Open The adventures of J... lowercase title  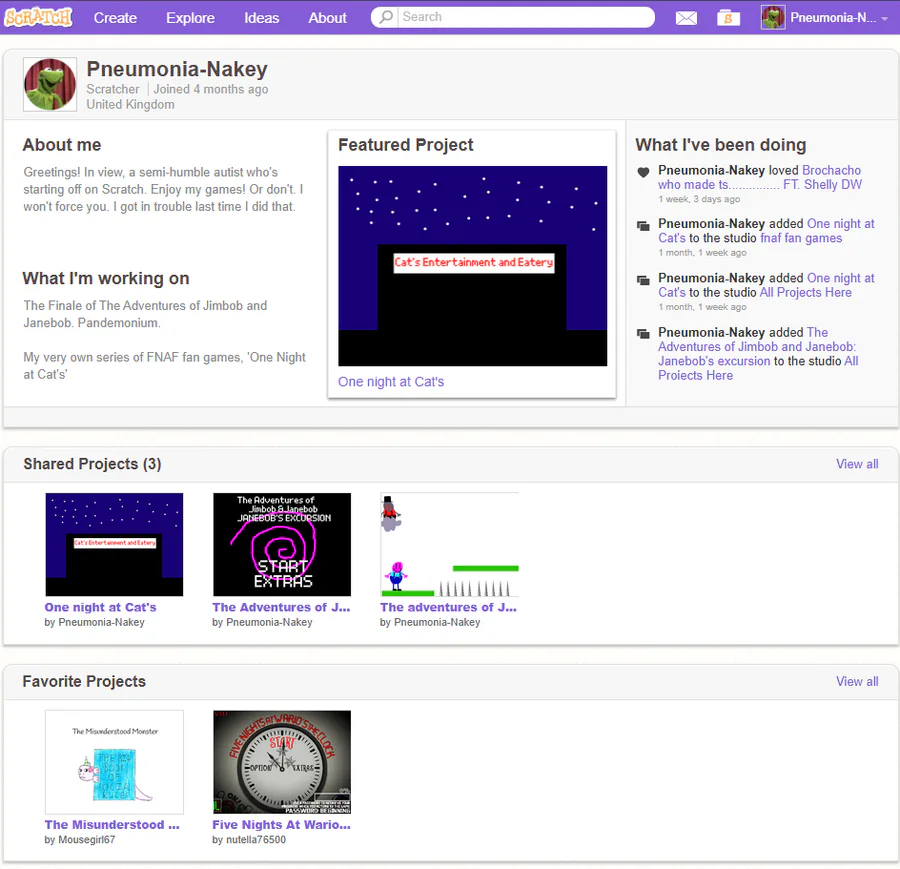pyautogui.click(x=448, y=607)
